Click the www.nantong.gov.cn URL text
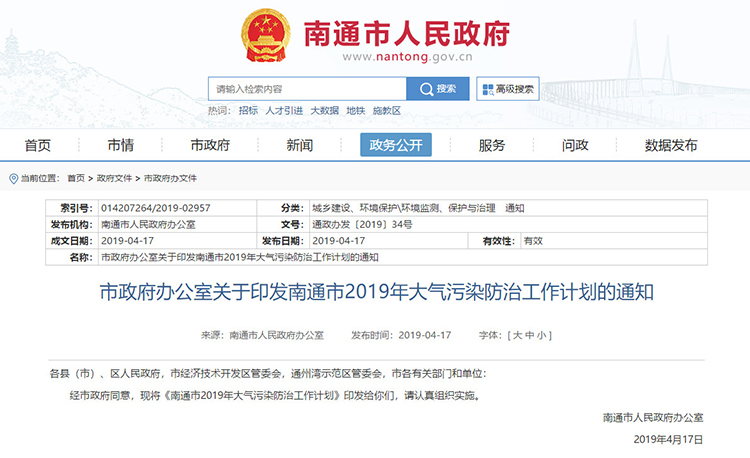Screen dimensions: 750x458 408,57
